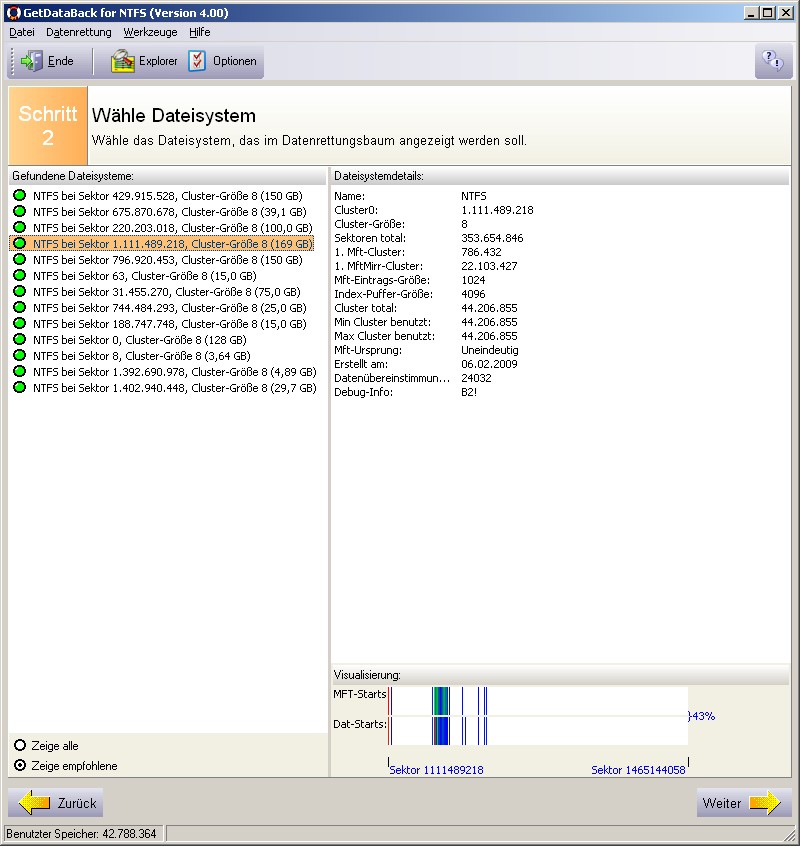Screen dimensions: 800x846
Task: Click the 'Dateisystemdetails' panel header
Action: pos(560,176)
